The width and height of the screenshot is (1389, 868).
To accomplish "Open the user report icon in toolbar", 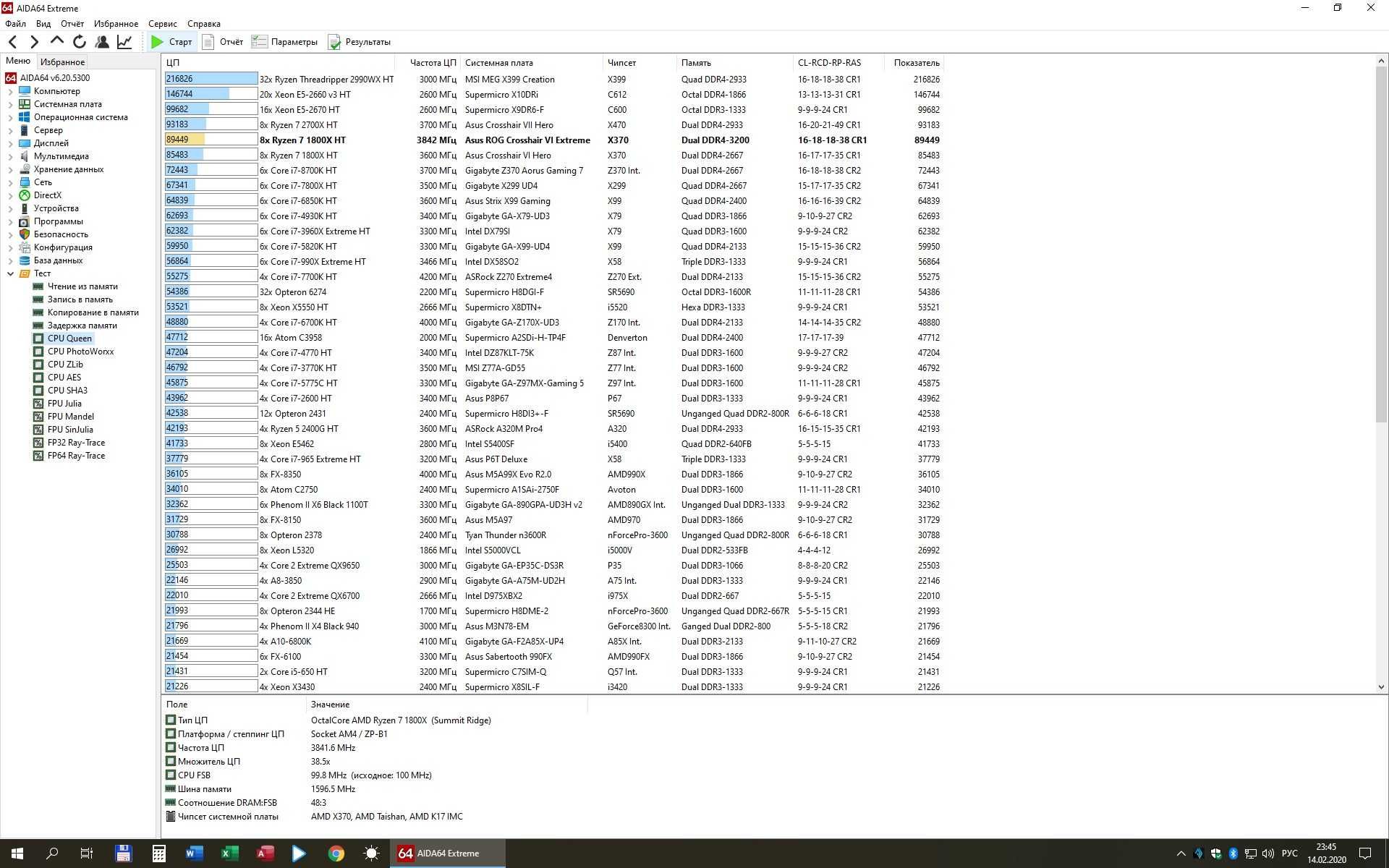I will (102, 42).
